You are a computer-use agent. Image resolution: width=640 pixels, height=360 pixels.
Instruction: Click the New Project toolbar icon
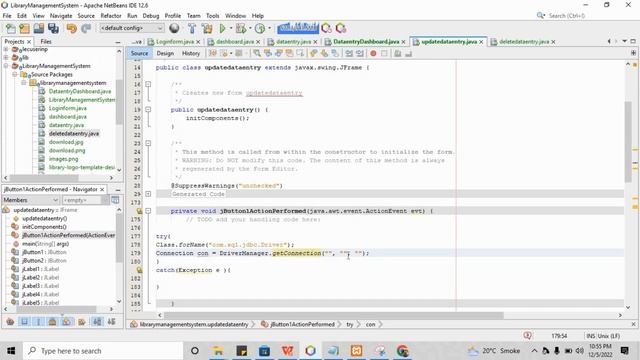(x=24, y=28)
